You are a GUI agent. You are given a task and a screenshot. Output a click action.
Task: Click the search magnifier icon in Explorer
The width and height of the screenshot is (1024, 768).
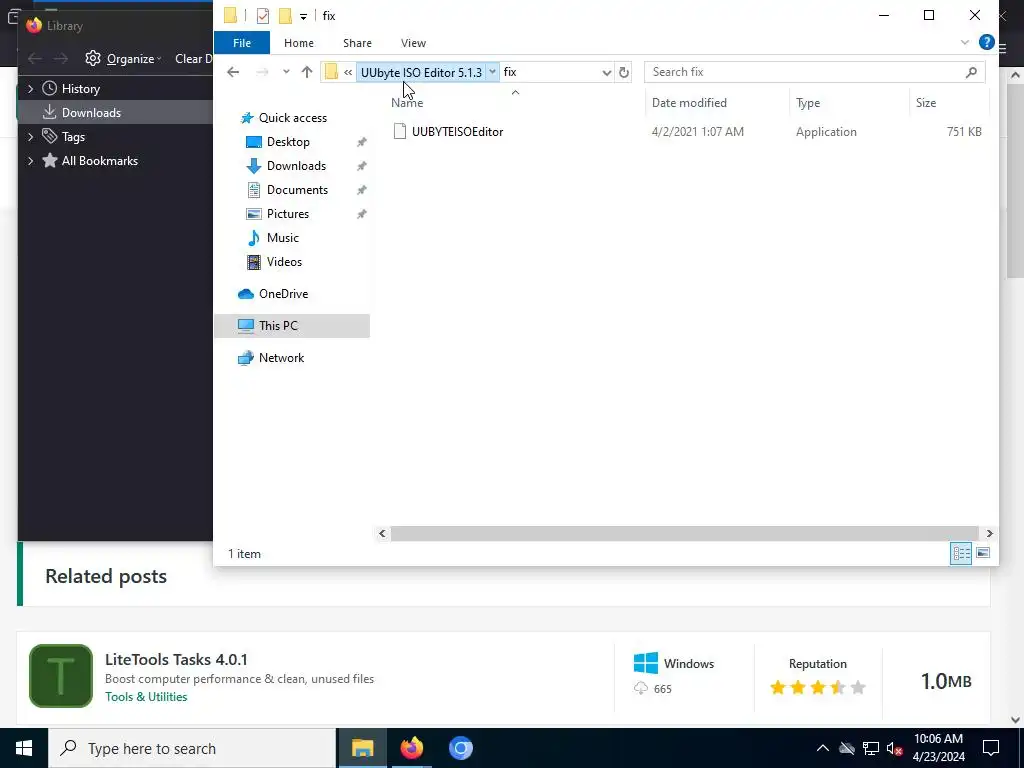coord(971,72)
